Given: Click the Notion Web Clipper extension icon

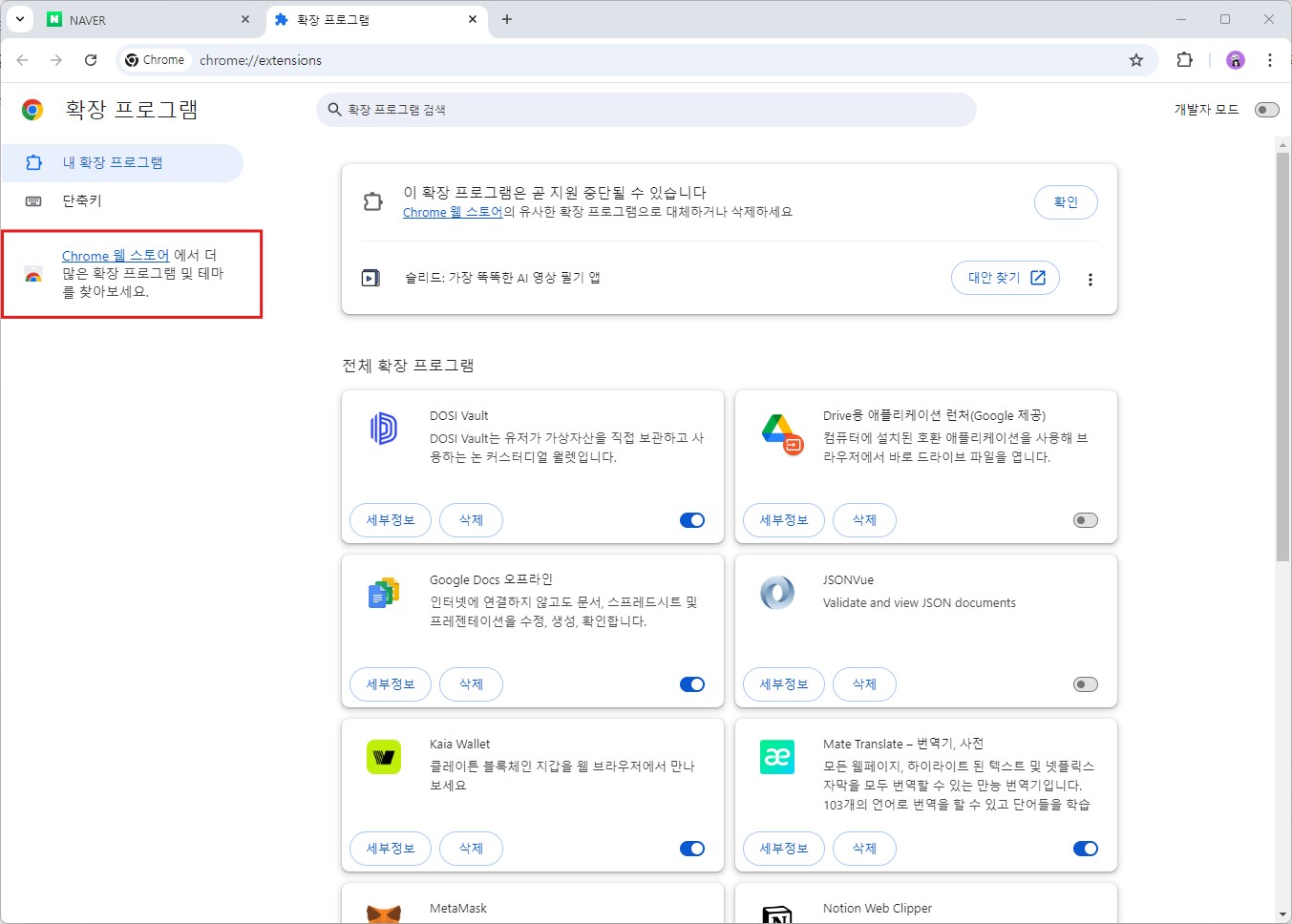Looking at the screenshot, I should pyautogui.click(x=777, y=914).
